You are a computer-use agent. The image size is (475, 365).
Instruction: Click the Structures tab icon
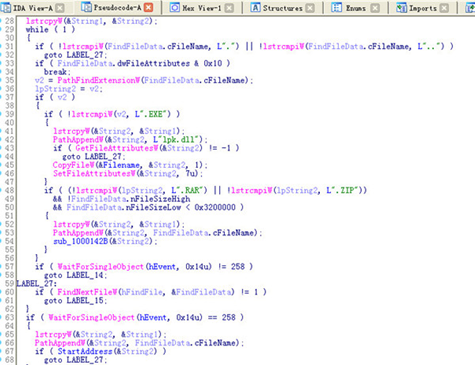255,7
